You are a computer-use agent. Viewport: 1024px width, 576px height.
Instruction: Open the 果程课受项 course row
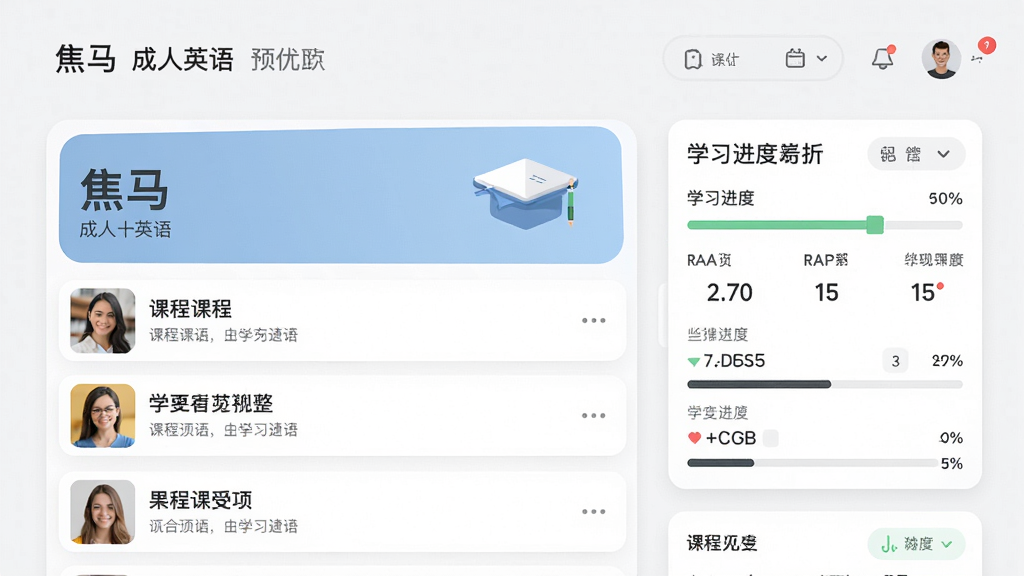point(342,512)
